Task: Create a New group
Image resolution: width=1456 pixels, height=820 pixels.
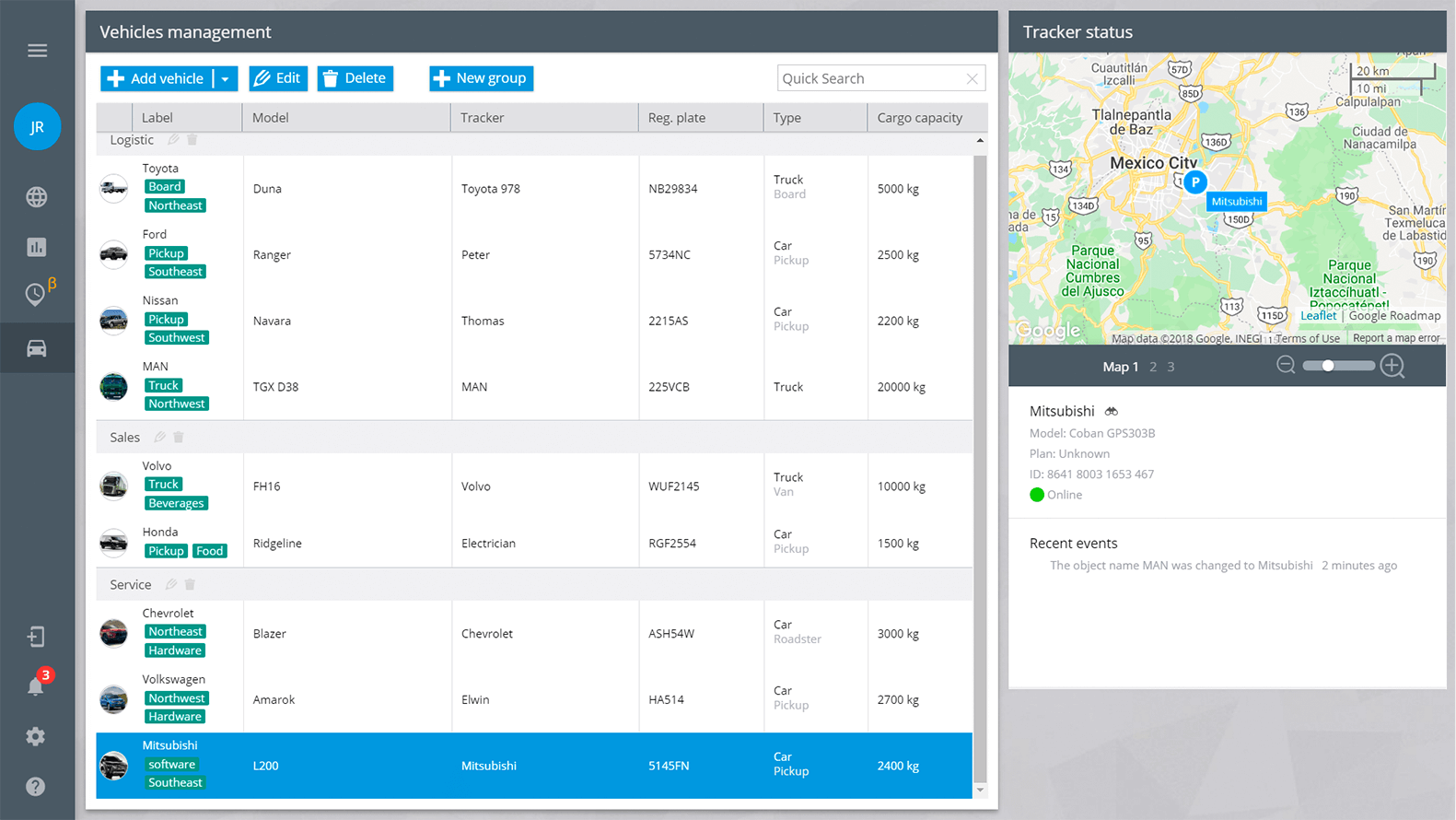Action: pyautogui.click(x=481, y=78)
